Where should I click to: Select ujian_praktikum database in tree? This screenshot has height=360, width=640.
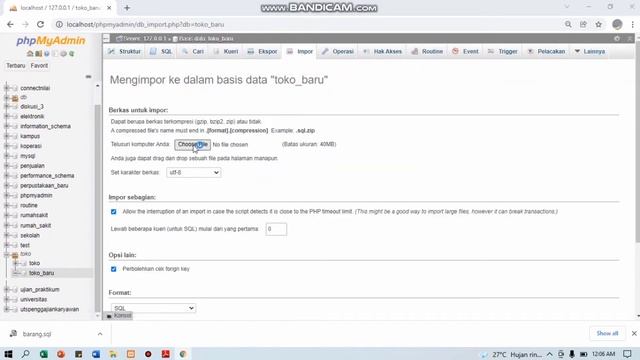pos(40,289)
